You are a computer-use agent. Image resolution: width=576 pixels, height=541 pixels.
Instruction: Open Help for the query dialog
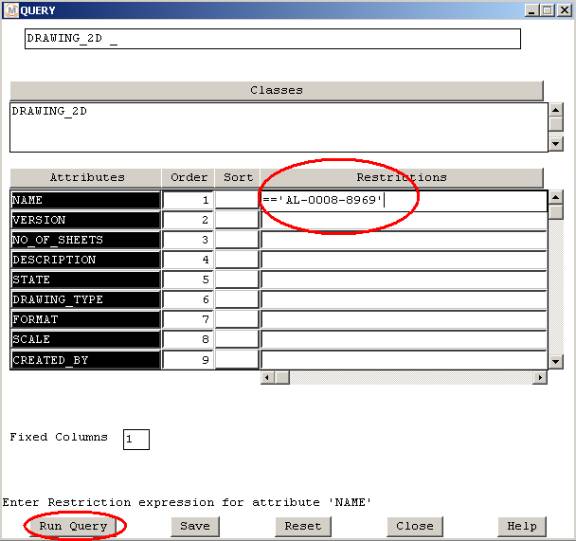click(522, 526)
